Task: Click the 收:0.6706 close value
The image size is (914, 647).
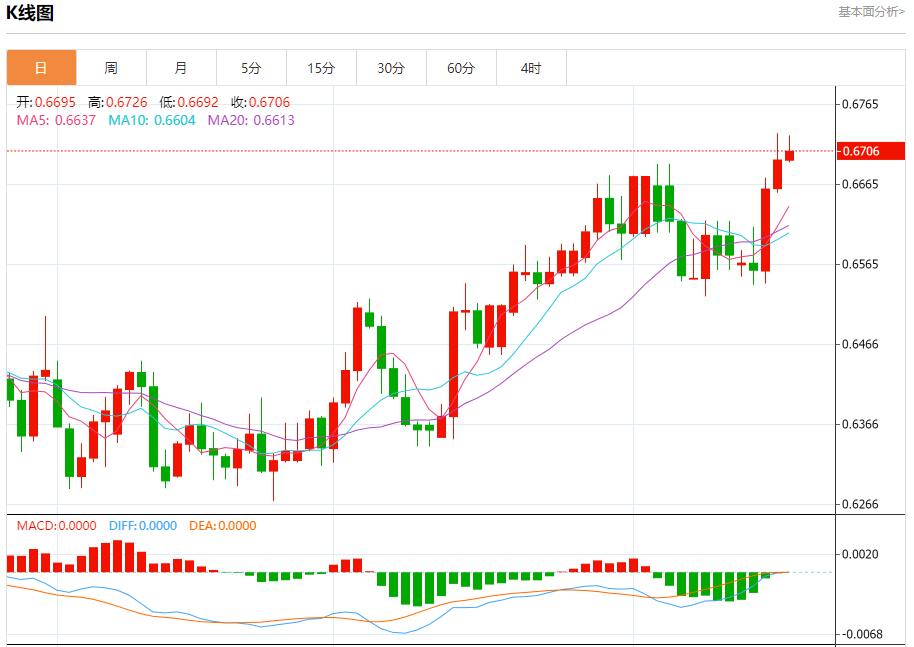Action: click(261, 102)
